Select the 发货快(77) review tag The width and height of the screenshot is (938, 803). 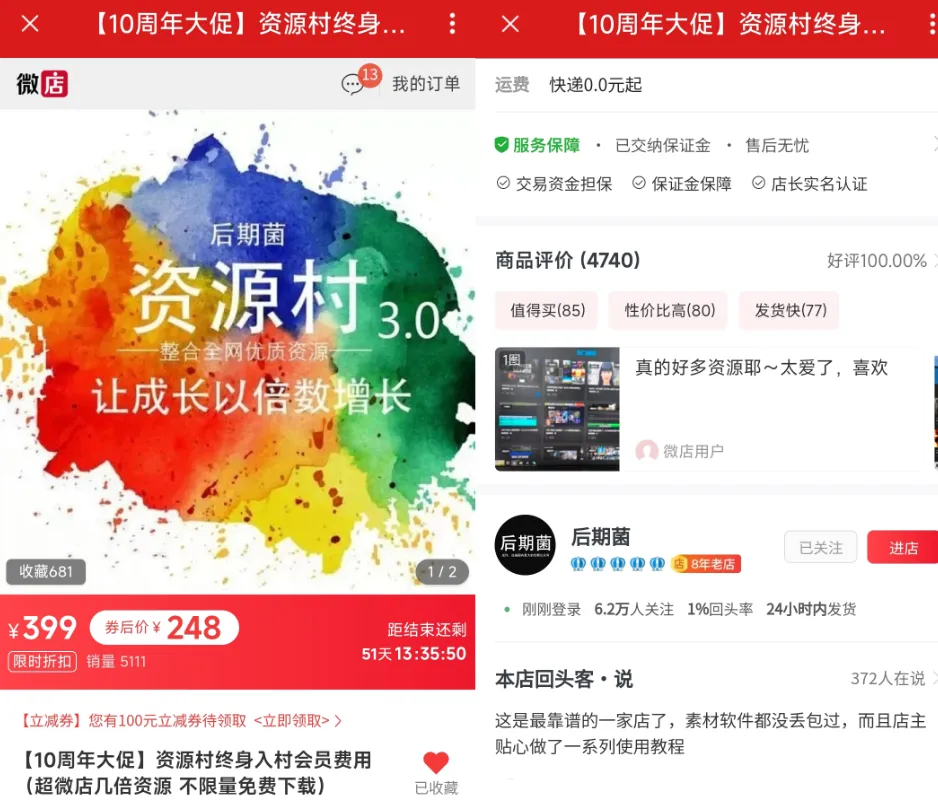click(x=790, y=310)
